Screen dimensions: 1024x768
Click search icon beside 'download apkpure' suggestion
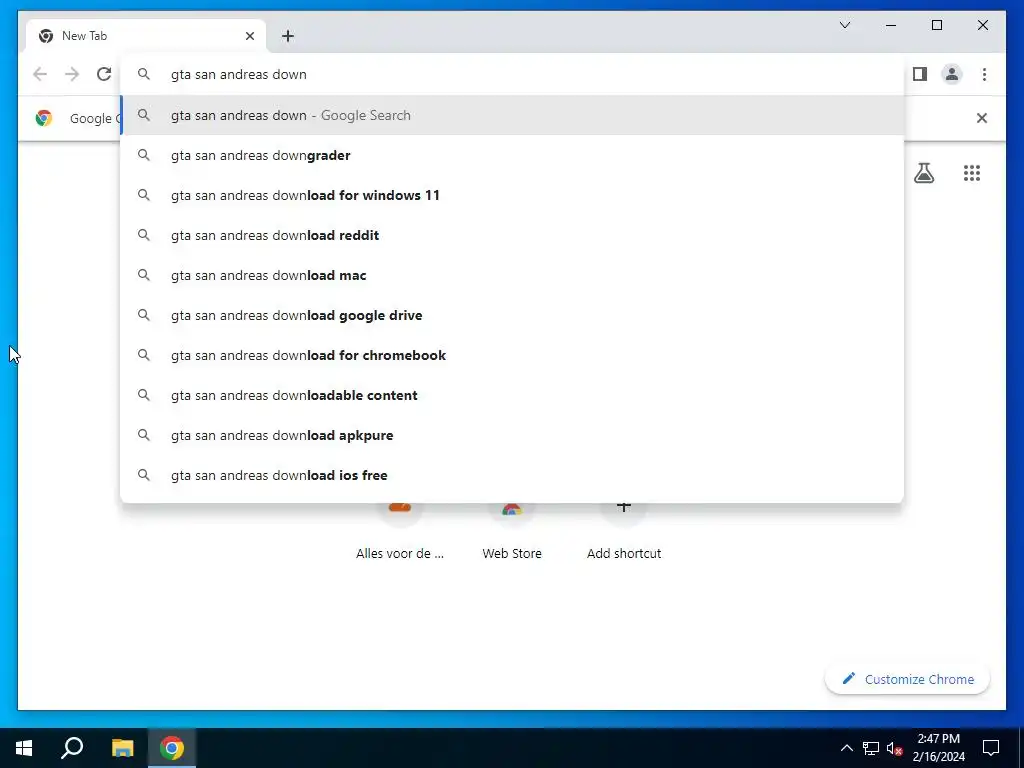click(x=144, y=435)
